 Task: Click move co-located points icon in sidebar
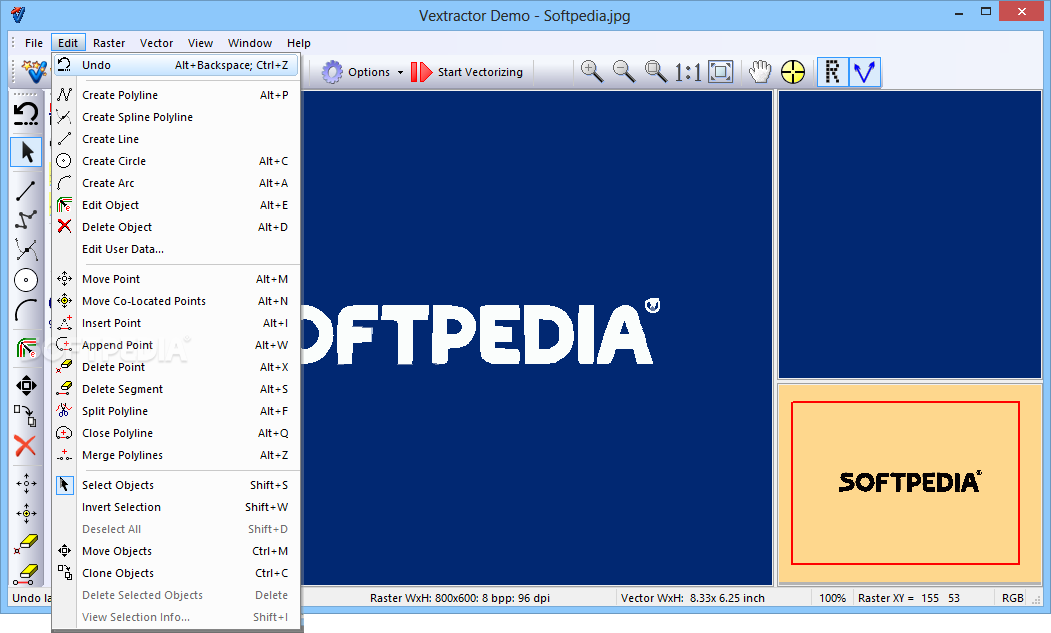click(26, 513)
